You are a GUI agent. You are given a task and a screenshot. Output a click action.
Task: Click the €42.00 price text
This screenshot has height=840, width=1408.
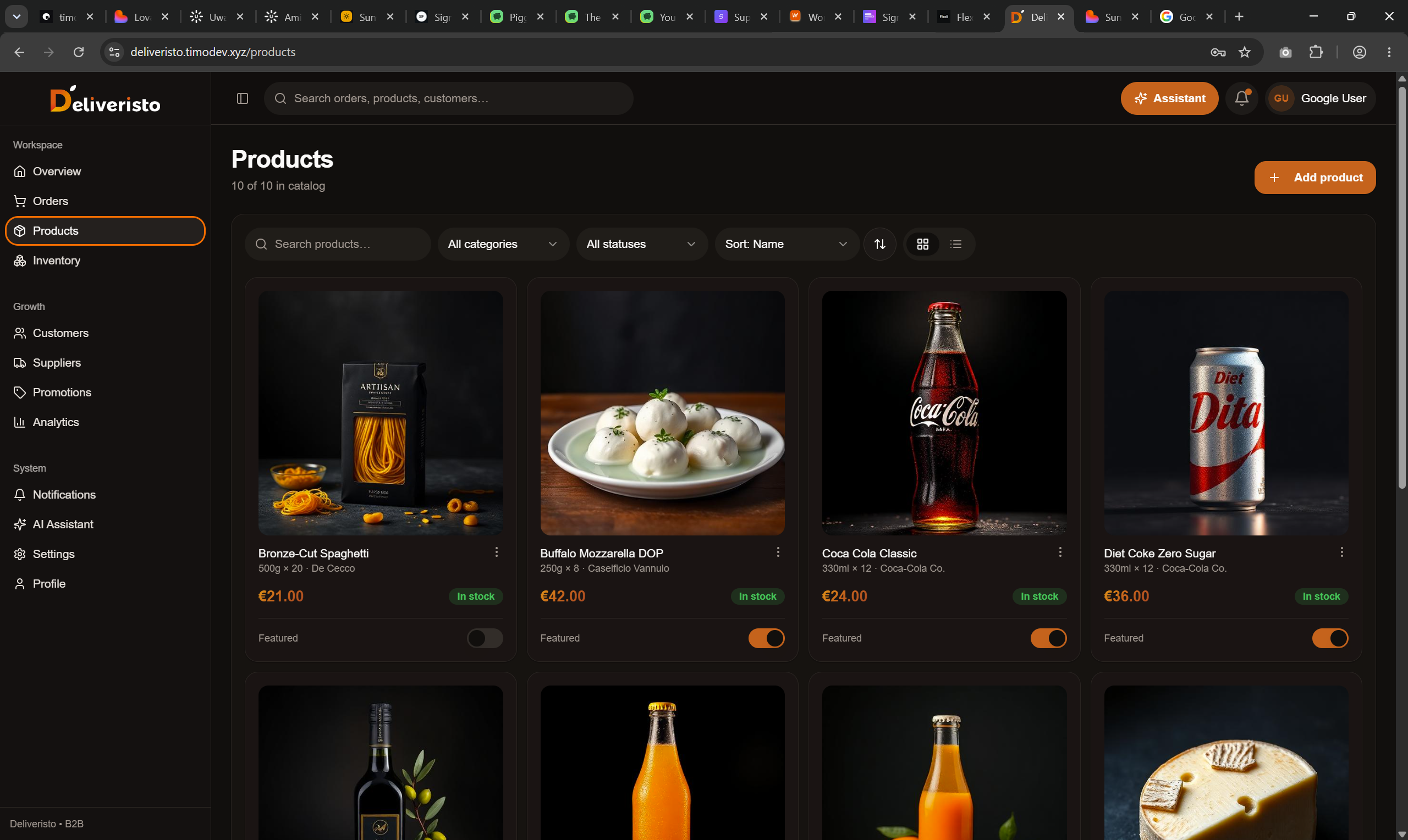563,596
